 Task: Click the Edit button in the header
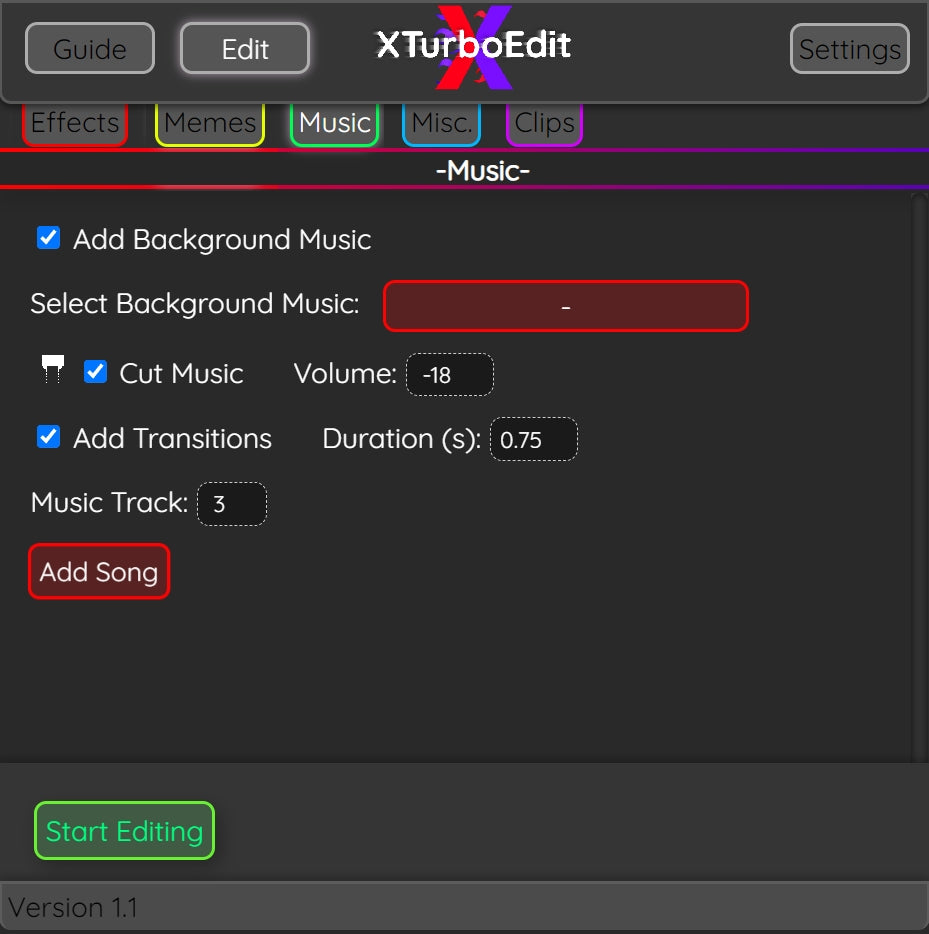(244, 47)
